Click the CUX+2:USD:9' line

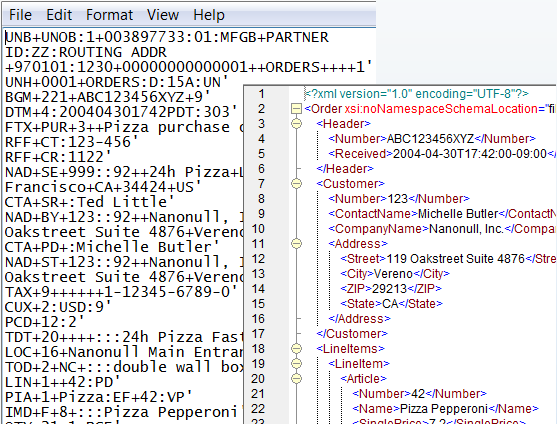[x=58, y=307]
